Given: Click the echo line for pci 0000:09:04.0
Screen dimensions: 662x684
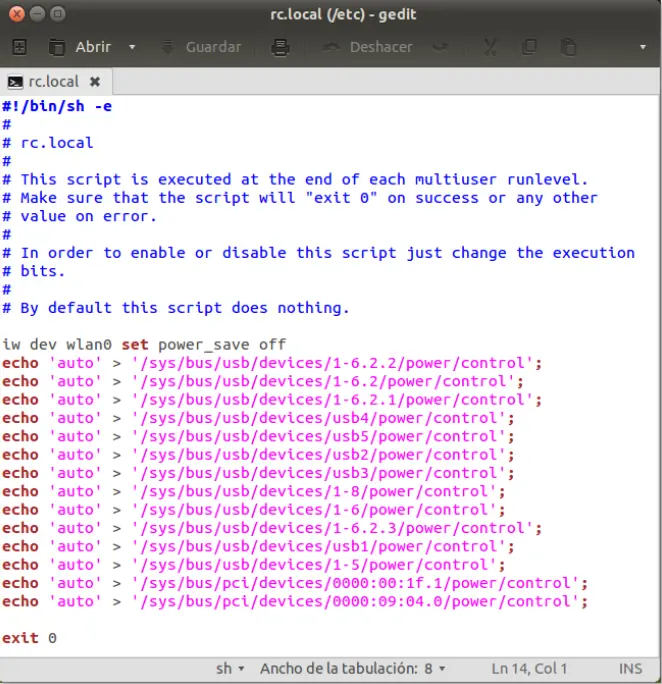Looking at the screenshot, I should coord(295,601).
